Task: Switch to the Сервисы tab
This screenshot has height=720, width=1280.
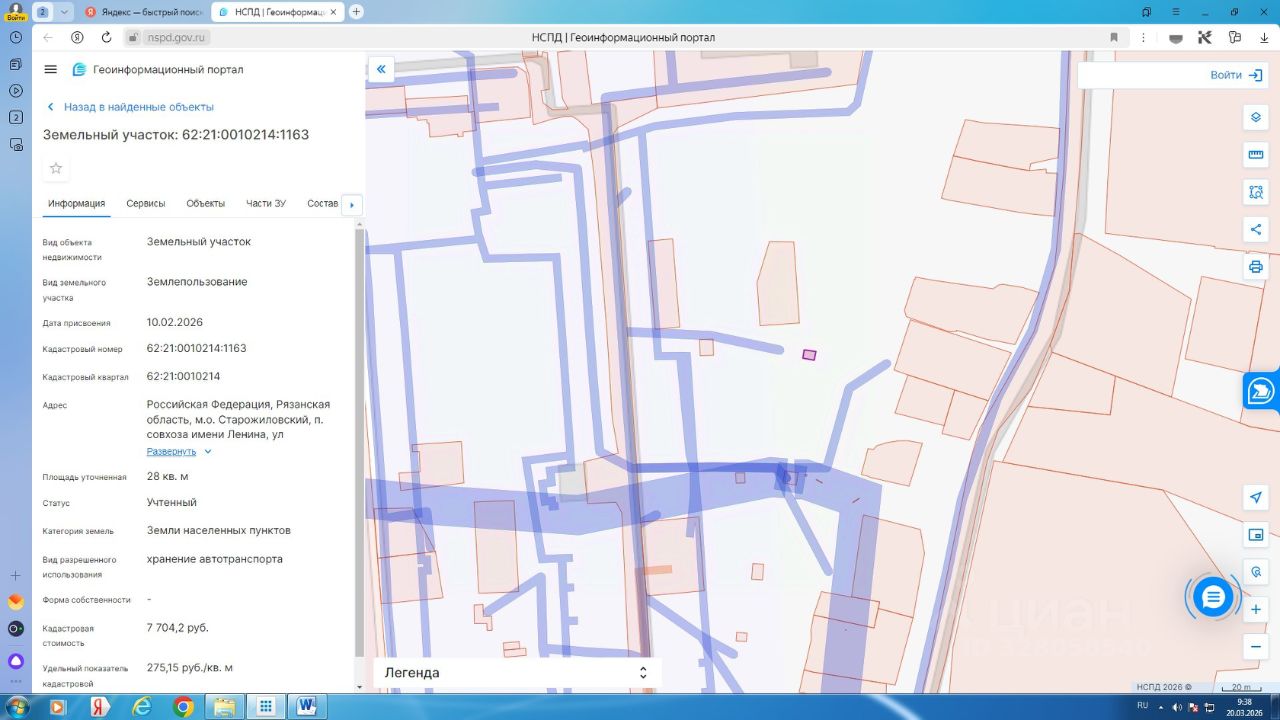Action: point(146,204)
